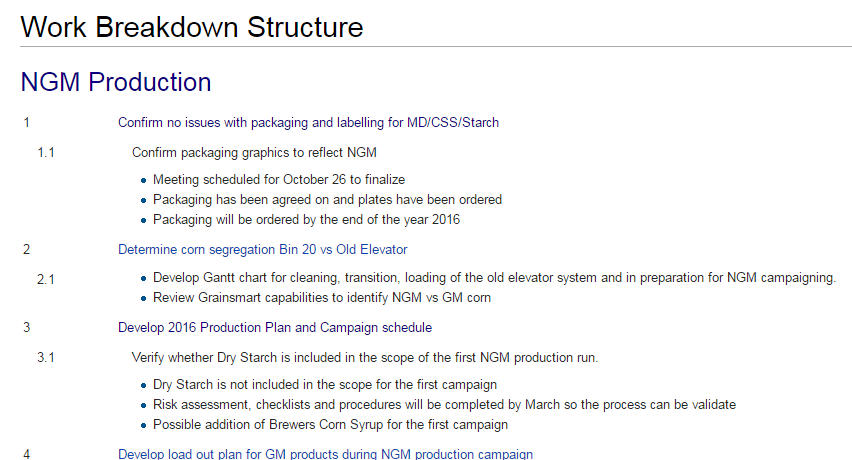Image resolution: width=852 pixels, height=460 pixels.
Task: Click 'Packaging will be ordered by the end' bullet
Action: point(306,220)
